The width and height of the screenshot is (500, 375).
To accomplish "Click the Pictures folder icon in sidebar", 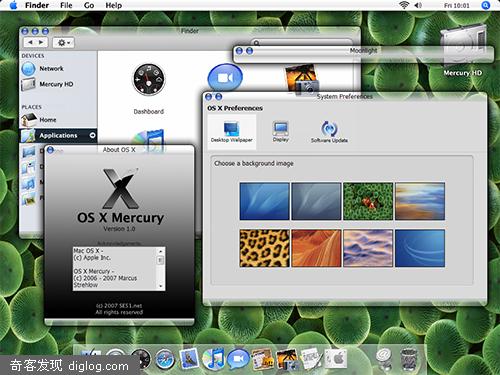I will point(29,199).
